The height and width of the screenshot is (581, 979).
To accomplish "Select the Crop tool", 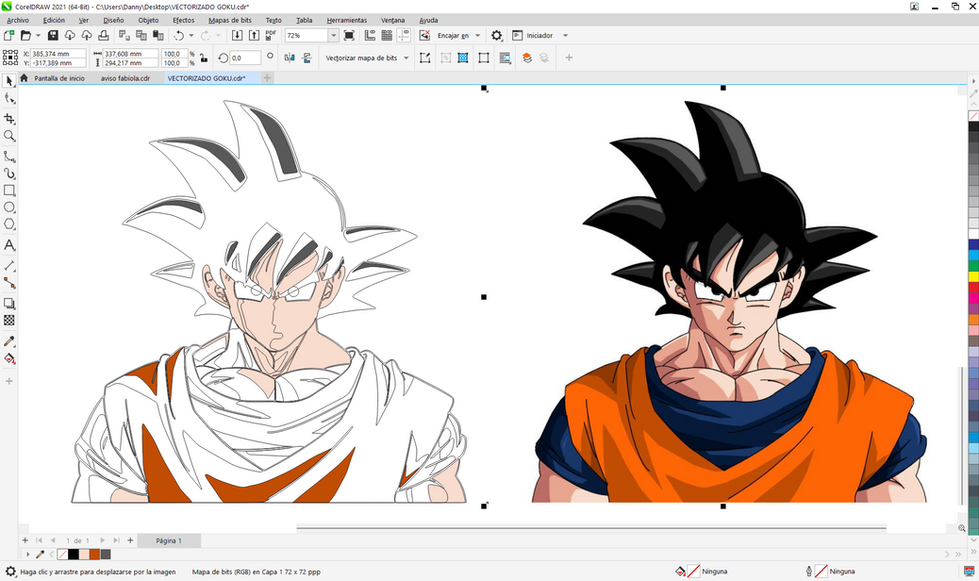I will [9, 119].
